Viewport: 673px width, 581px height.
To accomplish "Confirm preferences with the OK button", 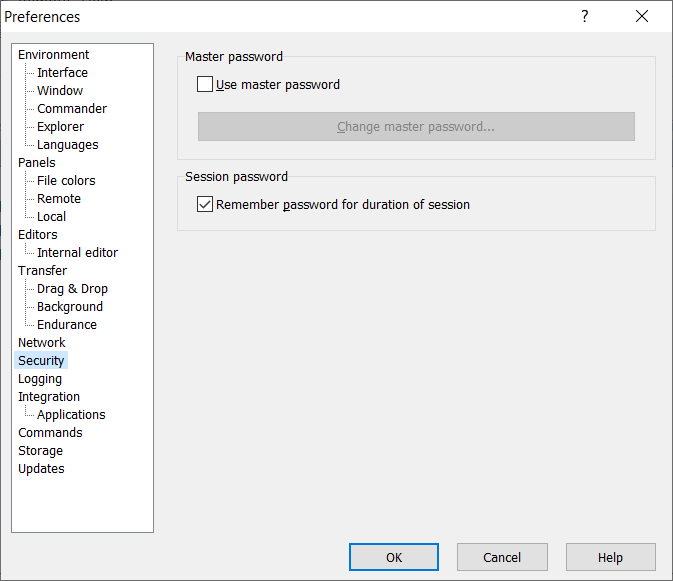I will click(393, 557).
